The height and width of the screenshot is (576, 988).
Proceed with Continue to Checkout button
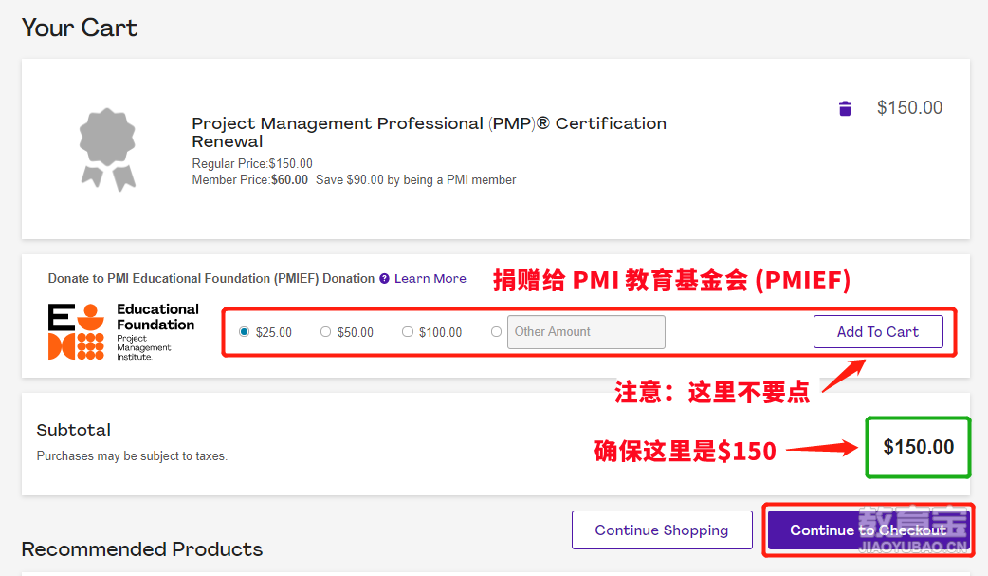pyautogui.click(x=868, y=530)
